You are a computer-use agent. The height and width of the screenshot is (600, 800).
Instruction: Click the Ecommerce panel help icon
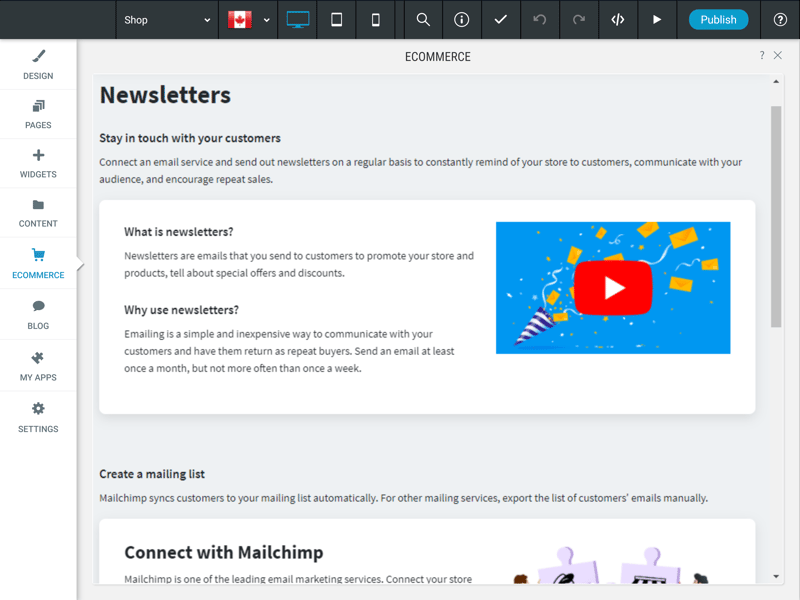point(762,55)
